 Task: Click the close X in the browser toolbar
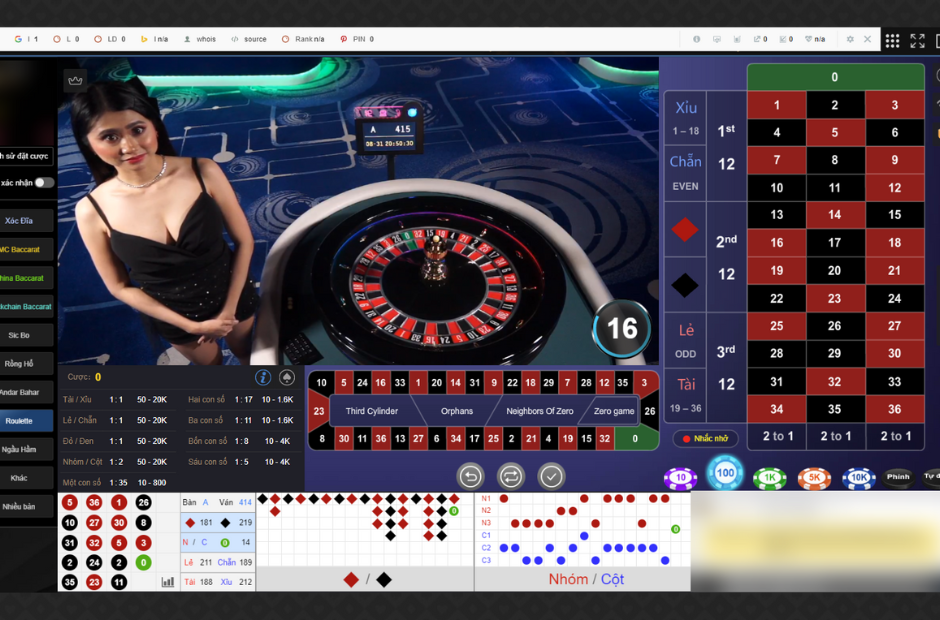(x=867, y=39)
